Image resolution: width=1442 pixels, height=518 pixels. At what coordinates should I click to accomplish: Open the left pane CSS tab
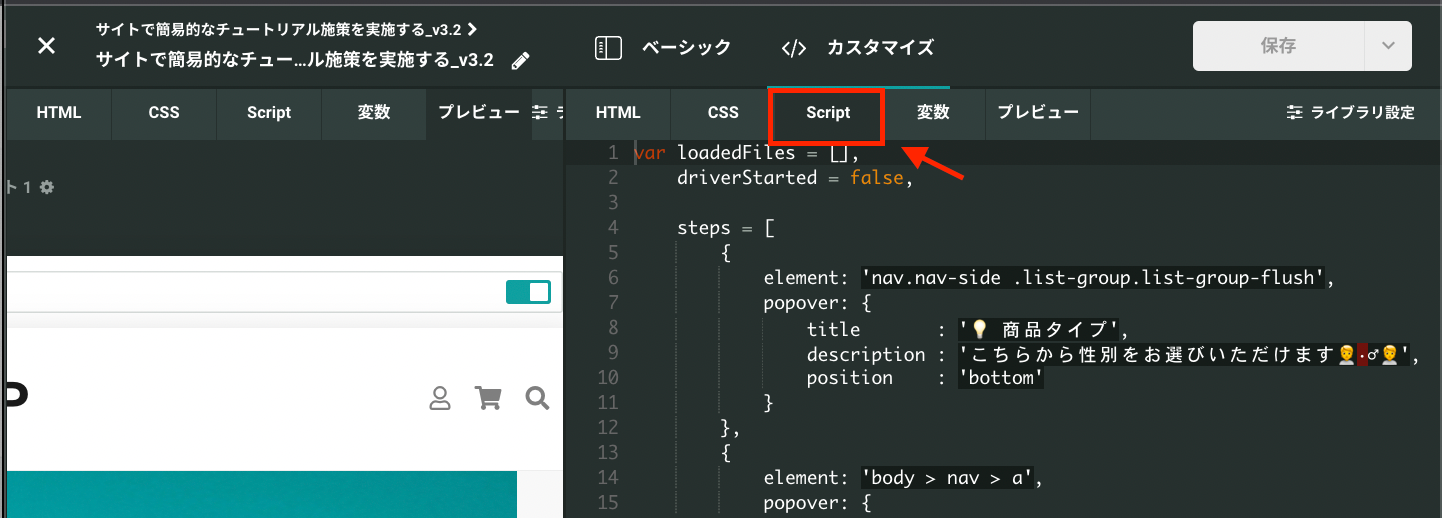164,113
